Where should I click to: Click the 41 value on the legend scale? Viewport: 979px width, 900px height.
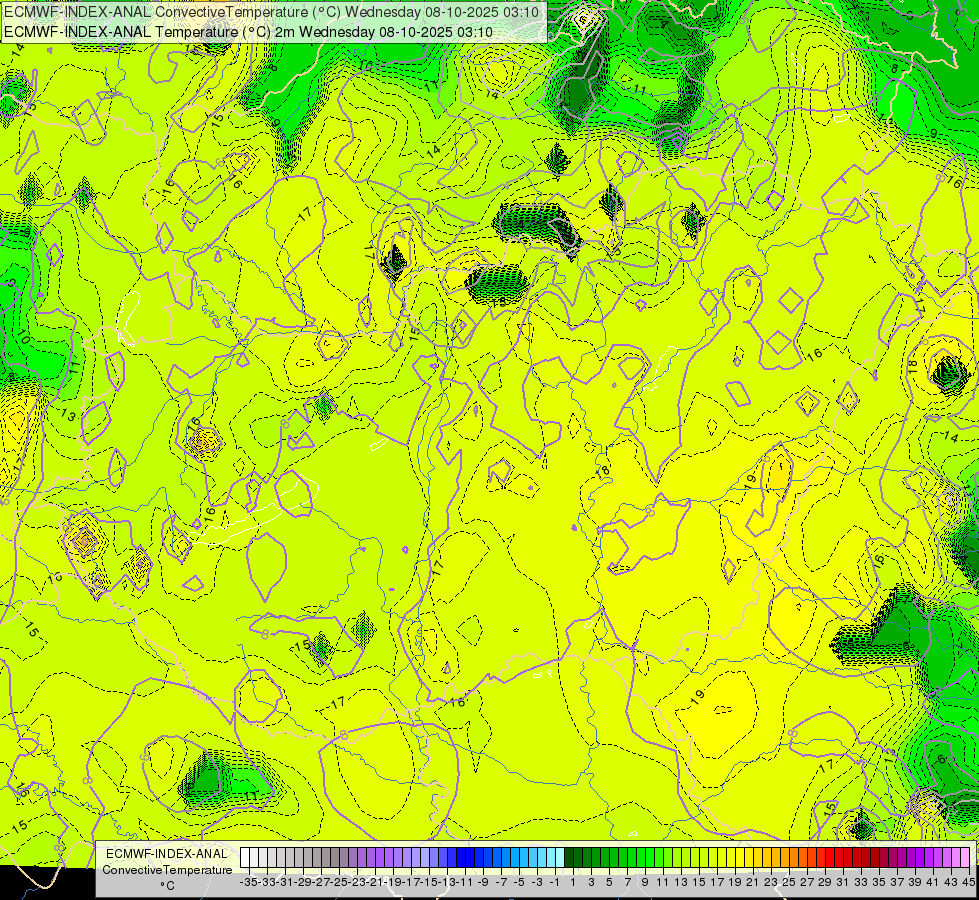point(932,882)
